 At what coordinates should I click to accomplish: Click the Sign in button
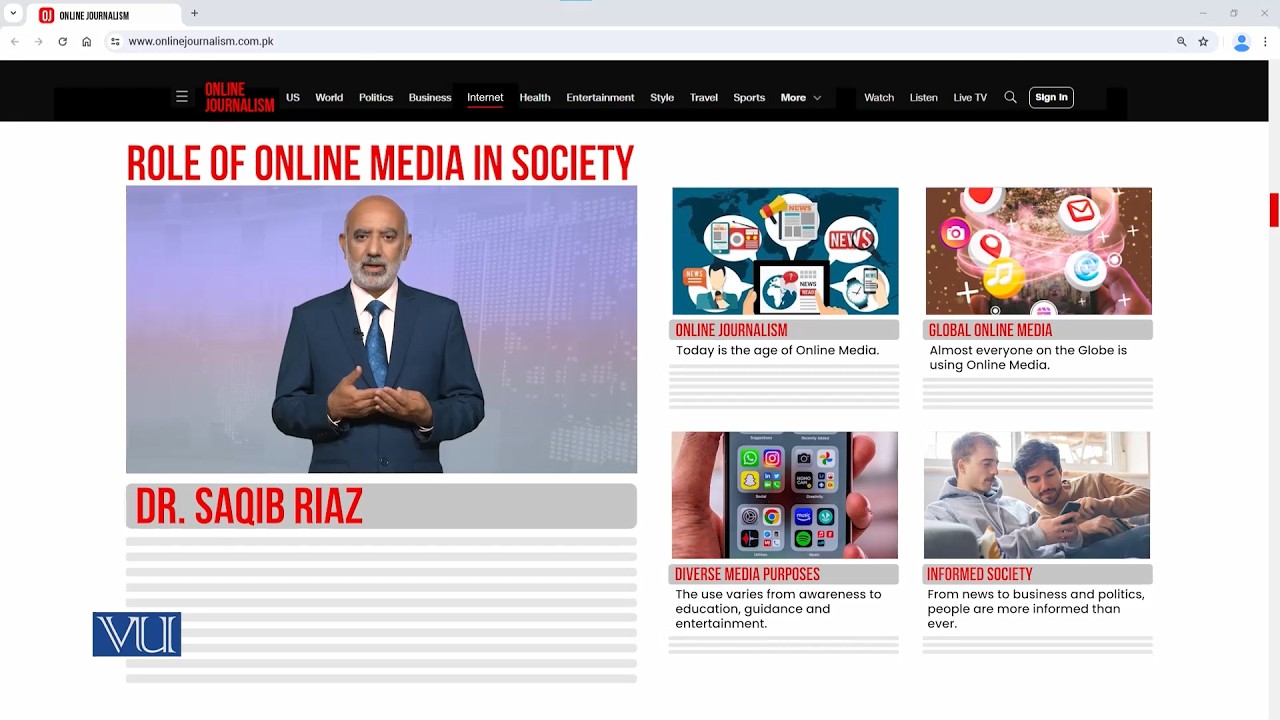click(1051, 97)
